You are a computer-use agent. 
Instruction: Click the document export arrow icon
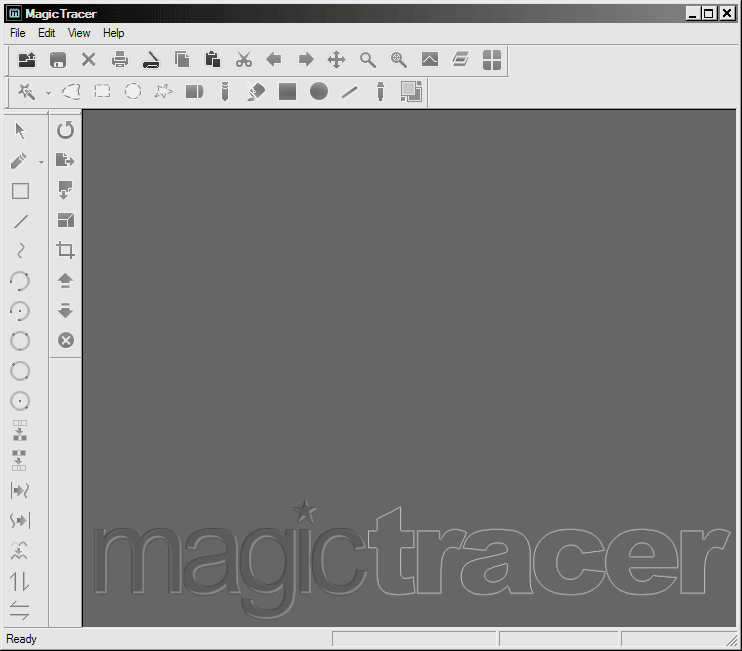pos(65,160)
